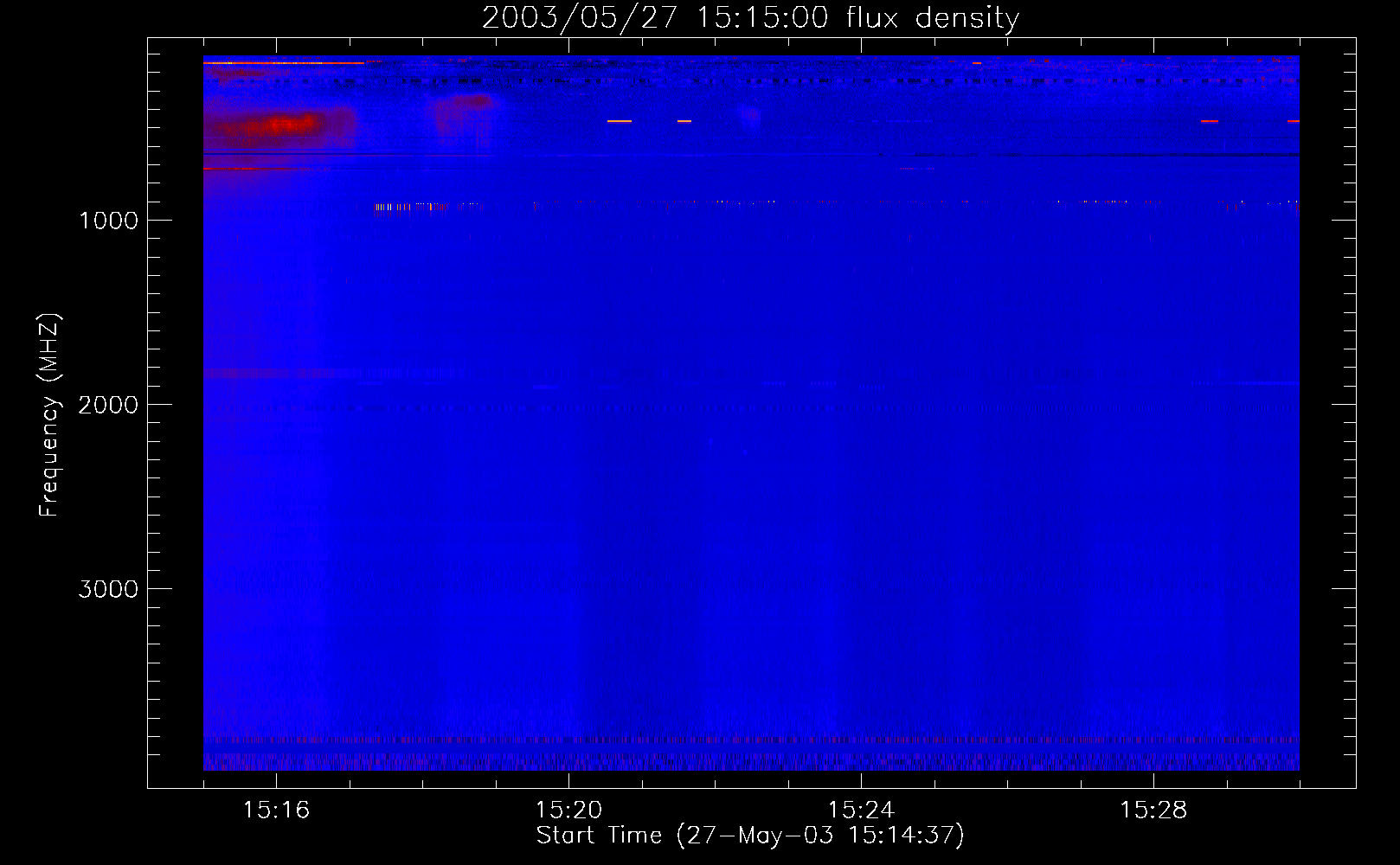Select the 3000 frequency tick label
Screen dimensions: 1400x865
[108, 589]
